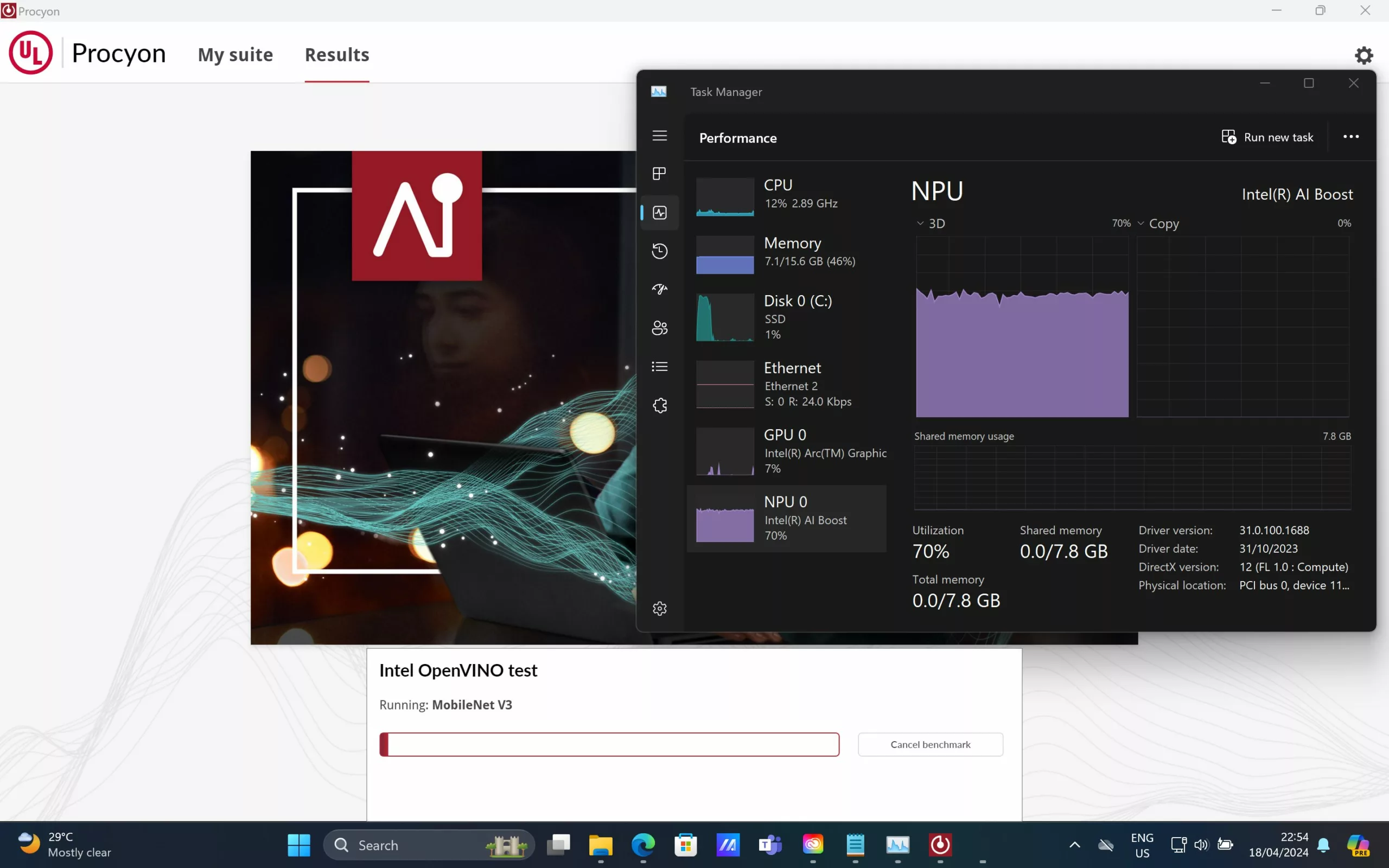This screenshot has height=868, width=1389.
Task: Cancel the running benchmark
Action: click(931, 744)
